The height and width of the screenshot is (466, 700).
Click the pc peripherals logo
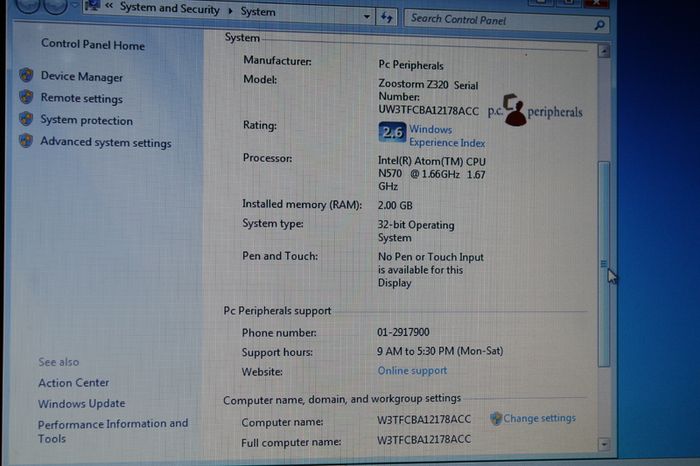point(535,110)
